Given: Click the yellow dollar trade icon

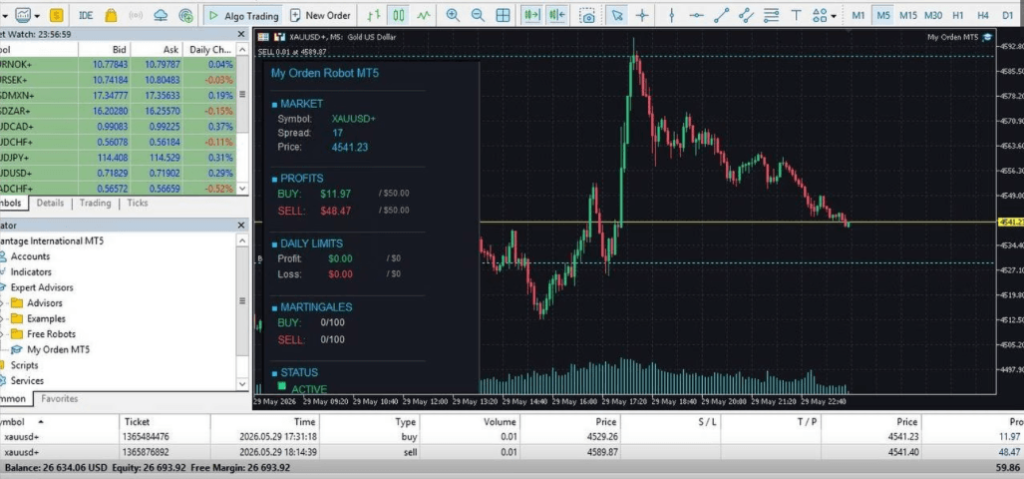Looking at the screenshot, I should (57, 14).
